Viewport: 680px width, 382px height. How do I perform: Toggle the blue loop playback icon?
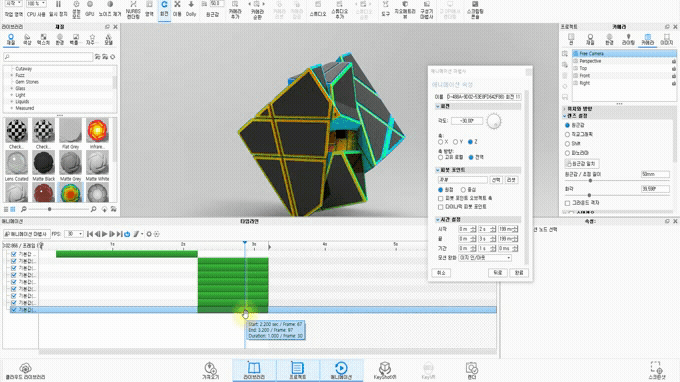tap(127, 234)
